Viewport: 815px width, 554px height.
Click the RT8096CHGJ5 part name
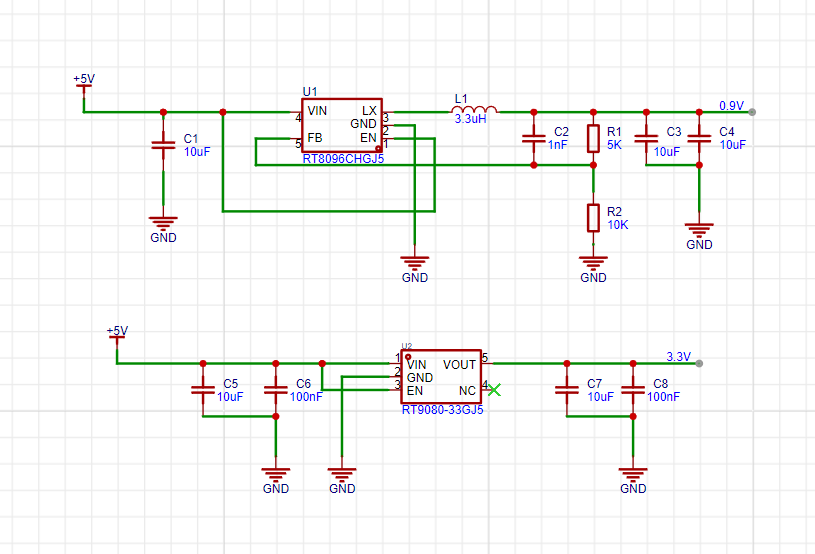coord(343,159)
